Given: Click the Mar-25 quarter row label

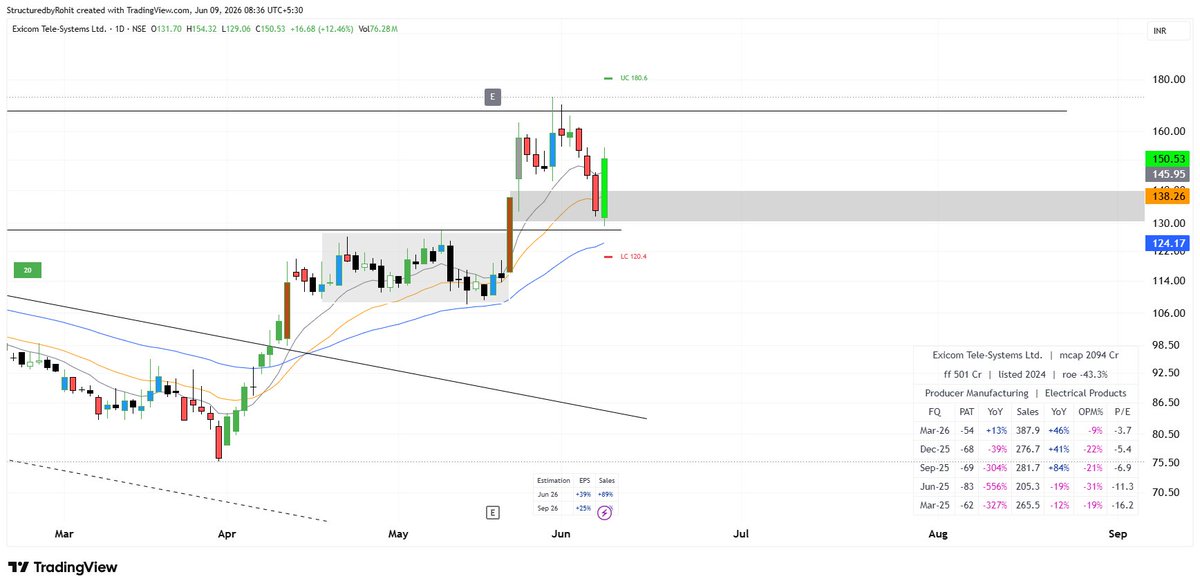Looking at the screenshot, I should click(934, 505).
